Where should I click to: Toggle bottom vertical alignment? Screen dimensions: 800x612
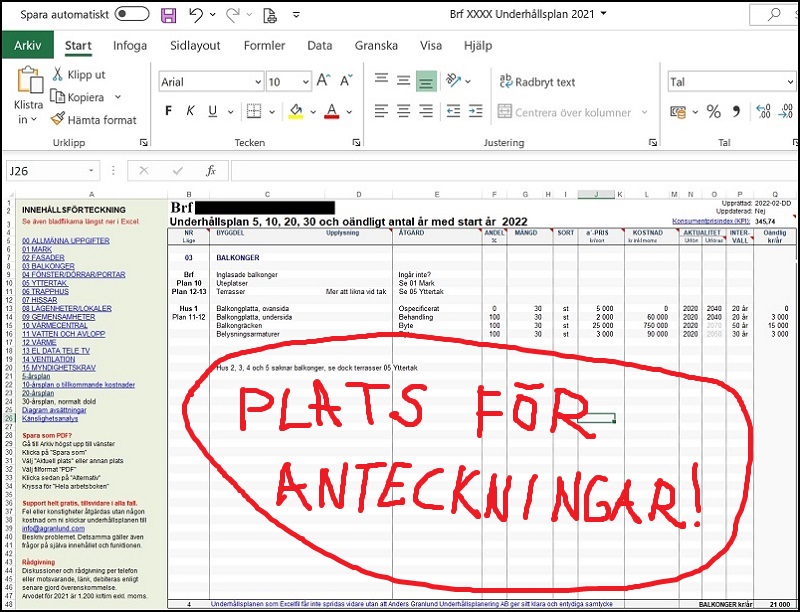pos(426,81)
